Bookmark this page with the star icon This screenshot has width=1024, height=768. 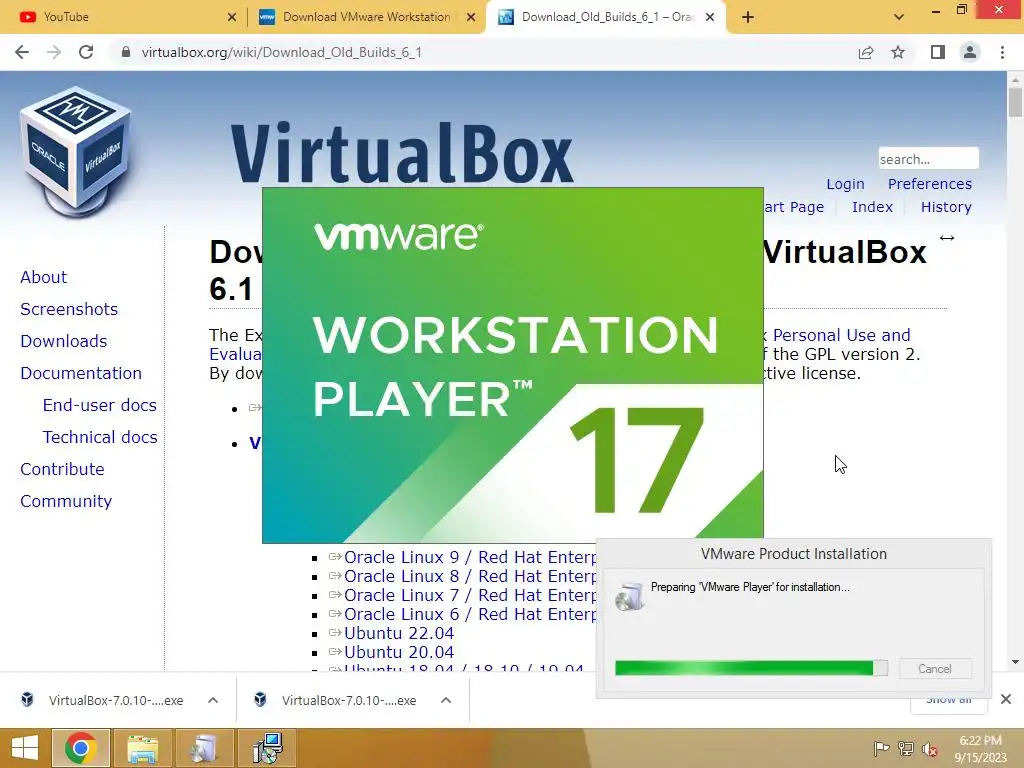point(898,52)
